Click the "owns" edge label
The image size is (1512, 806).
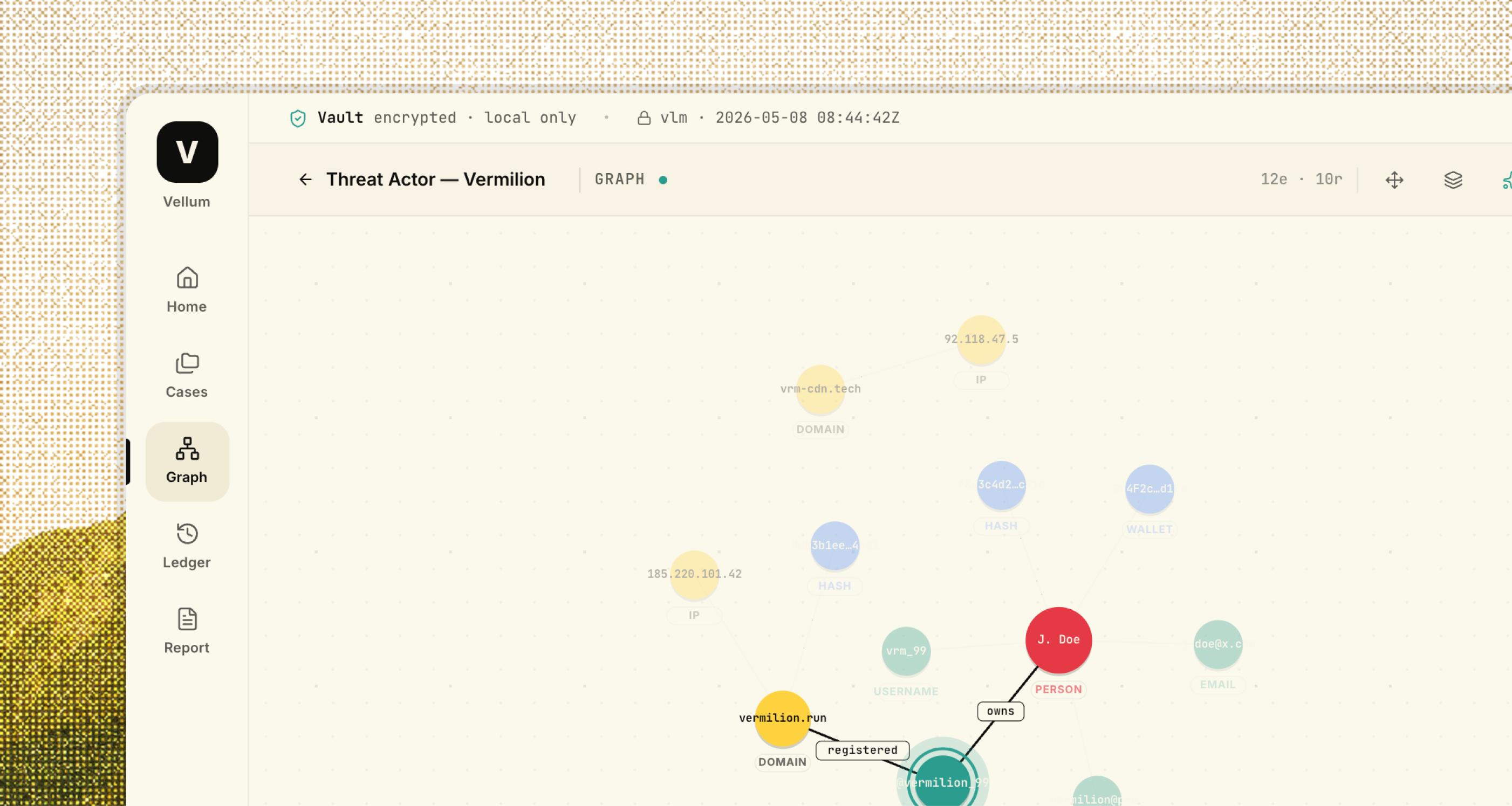(x=1000, y=711)
